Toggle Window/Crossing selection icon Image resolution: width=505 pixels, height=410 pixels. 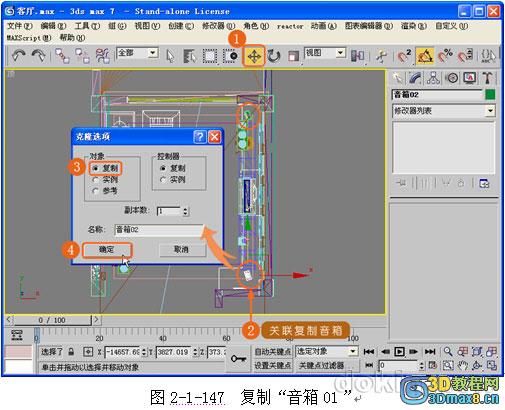pyautogui.click(x=230, y=56)
